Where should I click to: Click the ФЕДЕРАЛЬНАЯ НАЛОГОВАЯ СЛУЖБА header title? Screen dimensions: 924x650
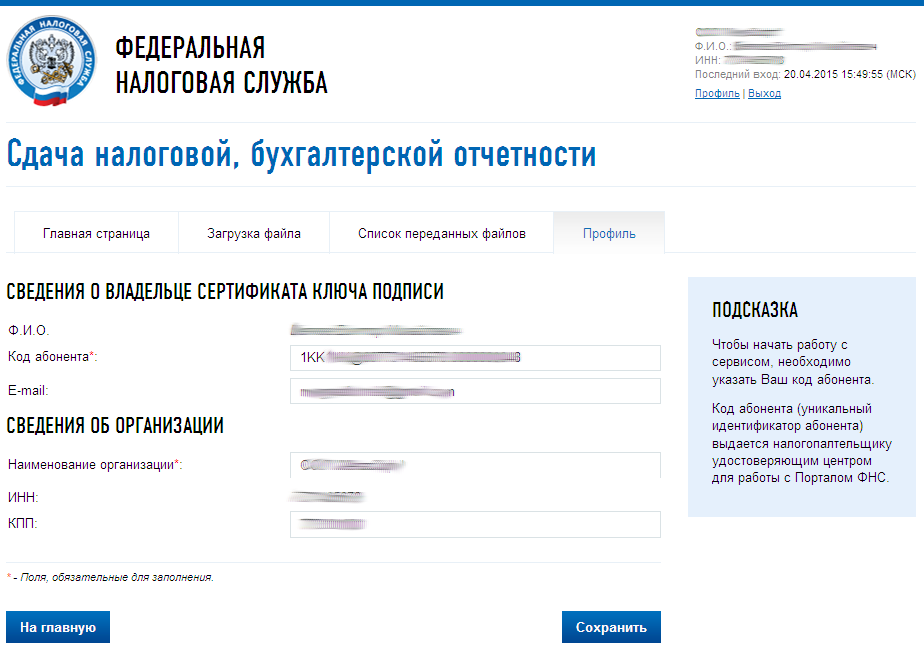click(221, 66)
